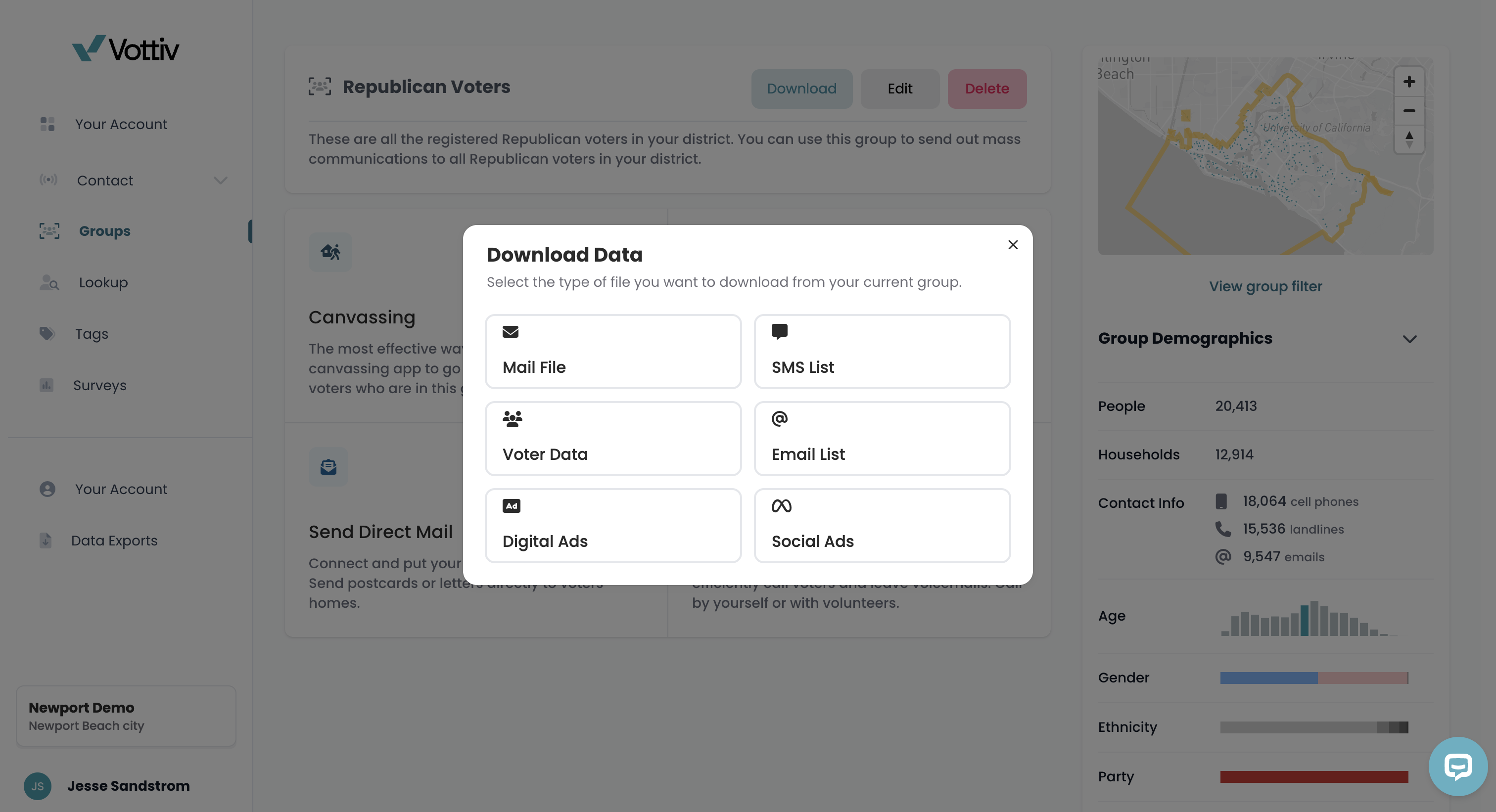Viewport: 1496px width, 812px height.
Task: Click the Lookup person-search icon
Action: coord(49,283)
